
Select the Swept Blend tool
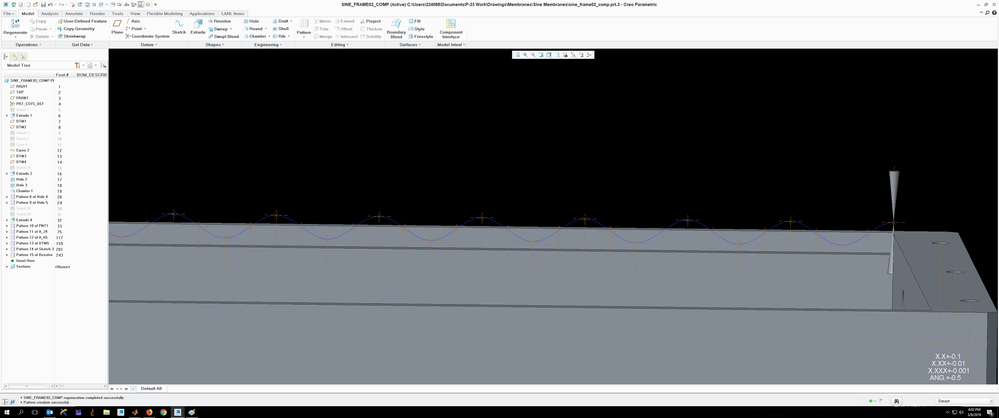pyautogui.click(x=223, y=36)
